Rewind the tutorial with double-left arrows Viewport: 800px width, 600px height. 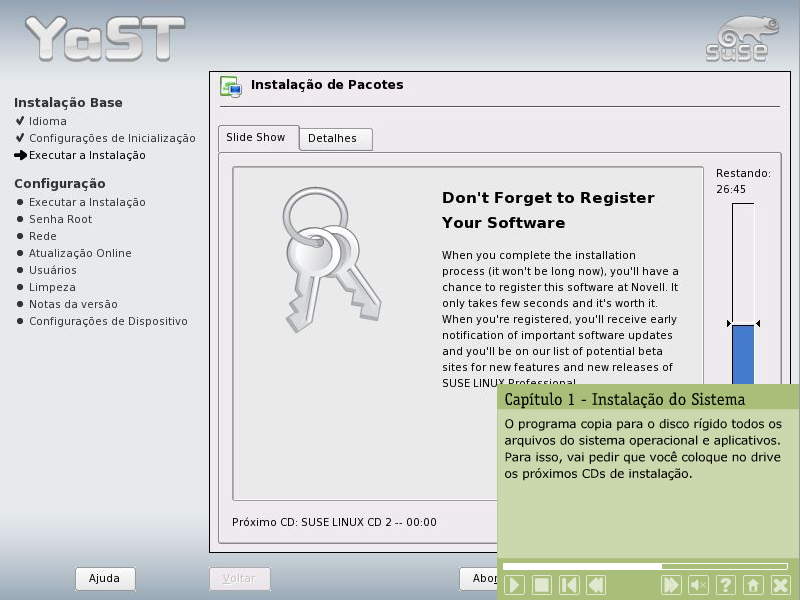click(x=595, y=585)
